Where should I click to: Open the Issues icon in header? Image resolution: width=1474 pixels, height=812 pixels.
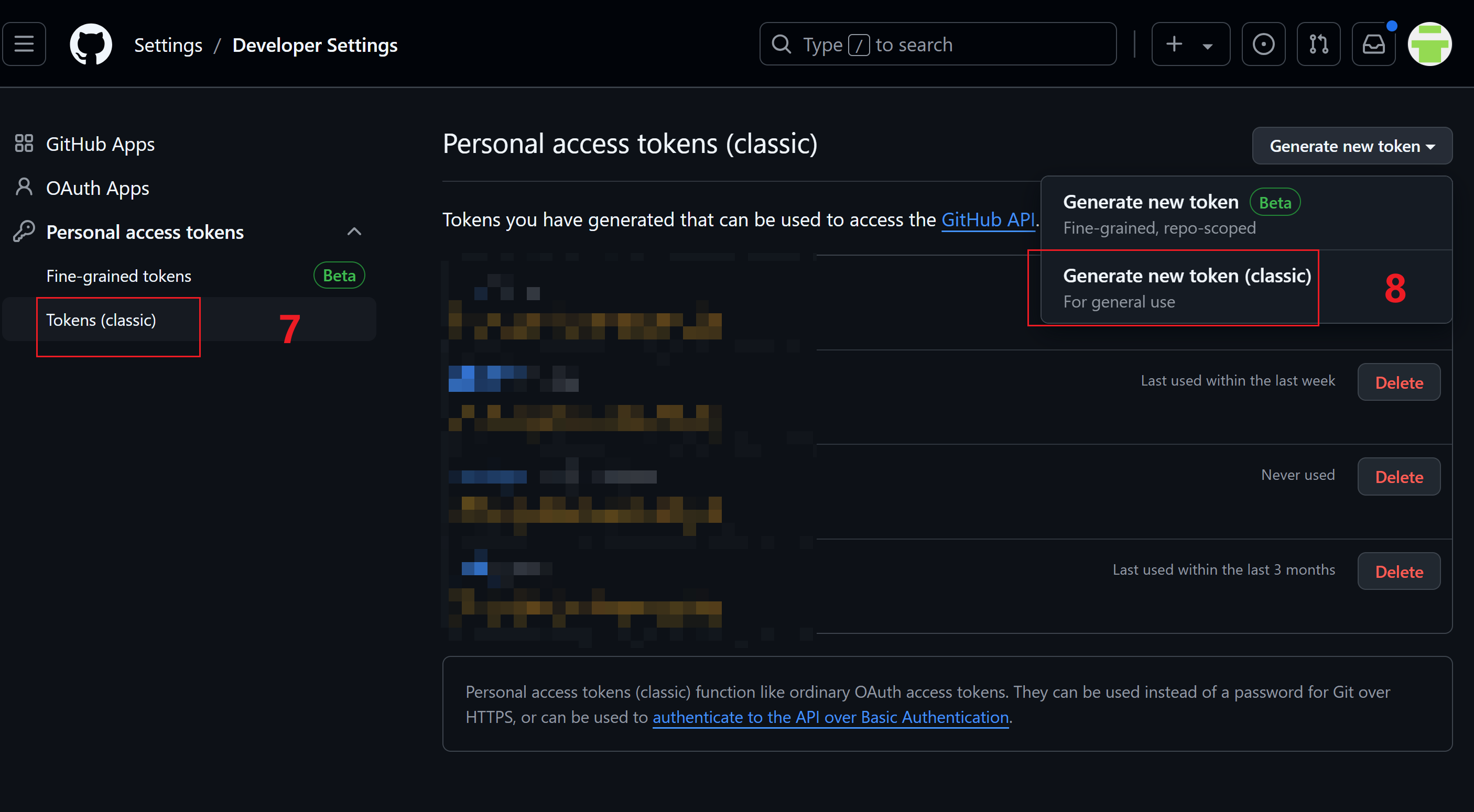click(x=1263, y=44)
